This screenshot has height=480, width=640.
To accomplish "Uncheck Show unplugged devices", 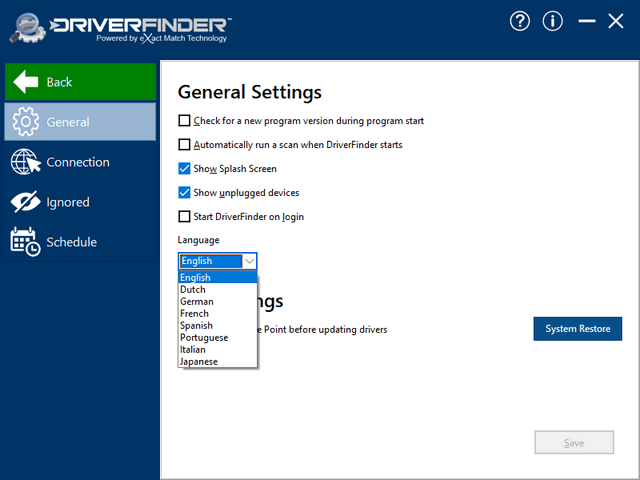I will pyautogui.click(x=184, y=193).
